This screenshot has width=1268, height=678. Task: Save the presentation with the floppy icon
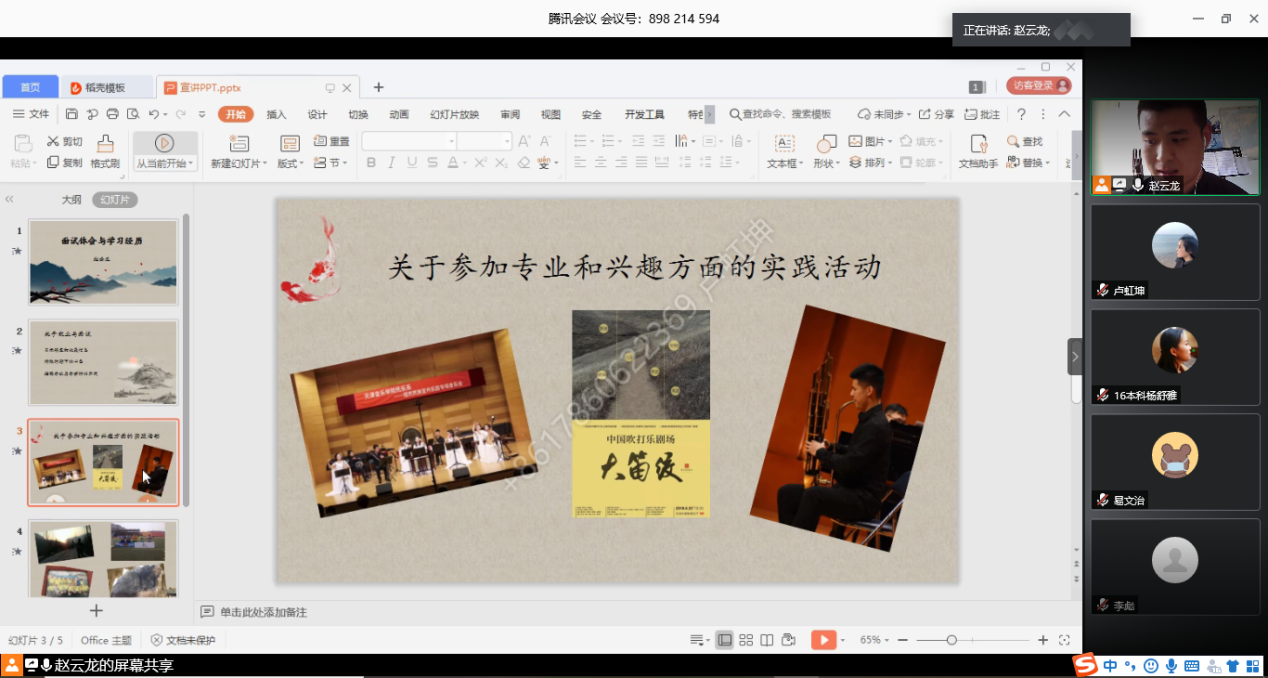click(72, 114)
